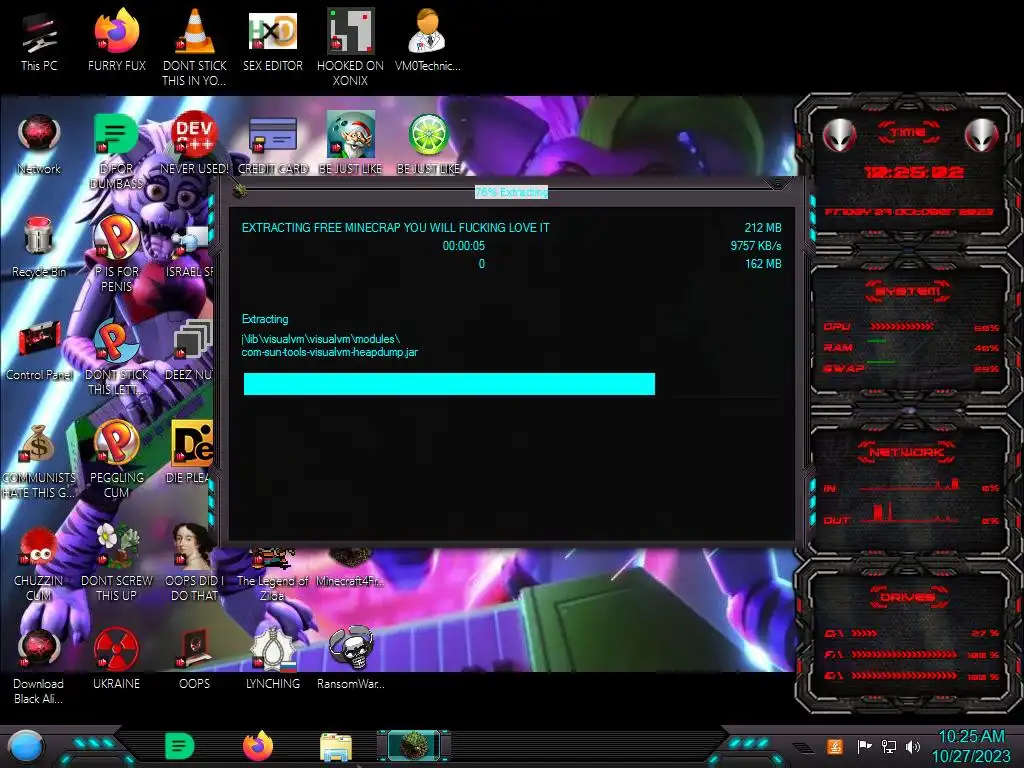Open the green document app on taskbar
1024x768 pixels.
pos(180,746)
